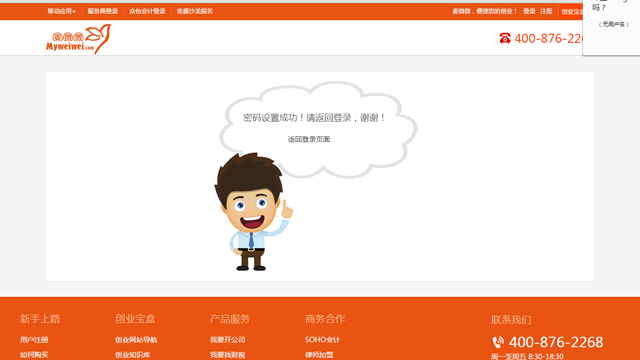Open the 服务商登录 link
The image size is (640, 360).
coord(102,11)
